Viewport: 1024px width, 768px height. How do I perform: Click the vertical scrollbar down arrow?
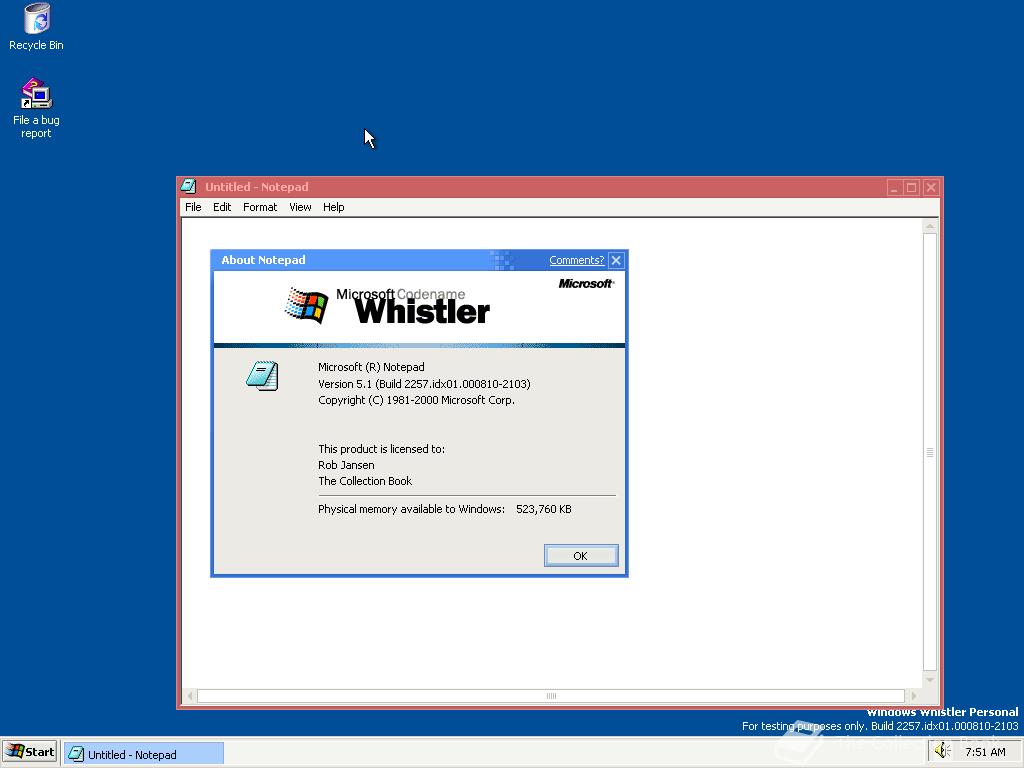click(930, 680)
